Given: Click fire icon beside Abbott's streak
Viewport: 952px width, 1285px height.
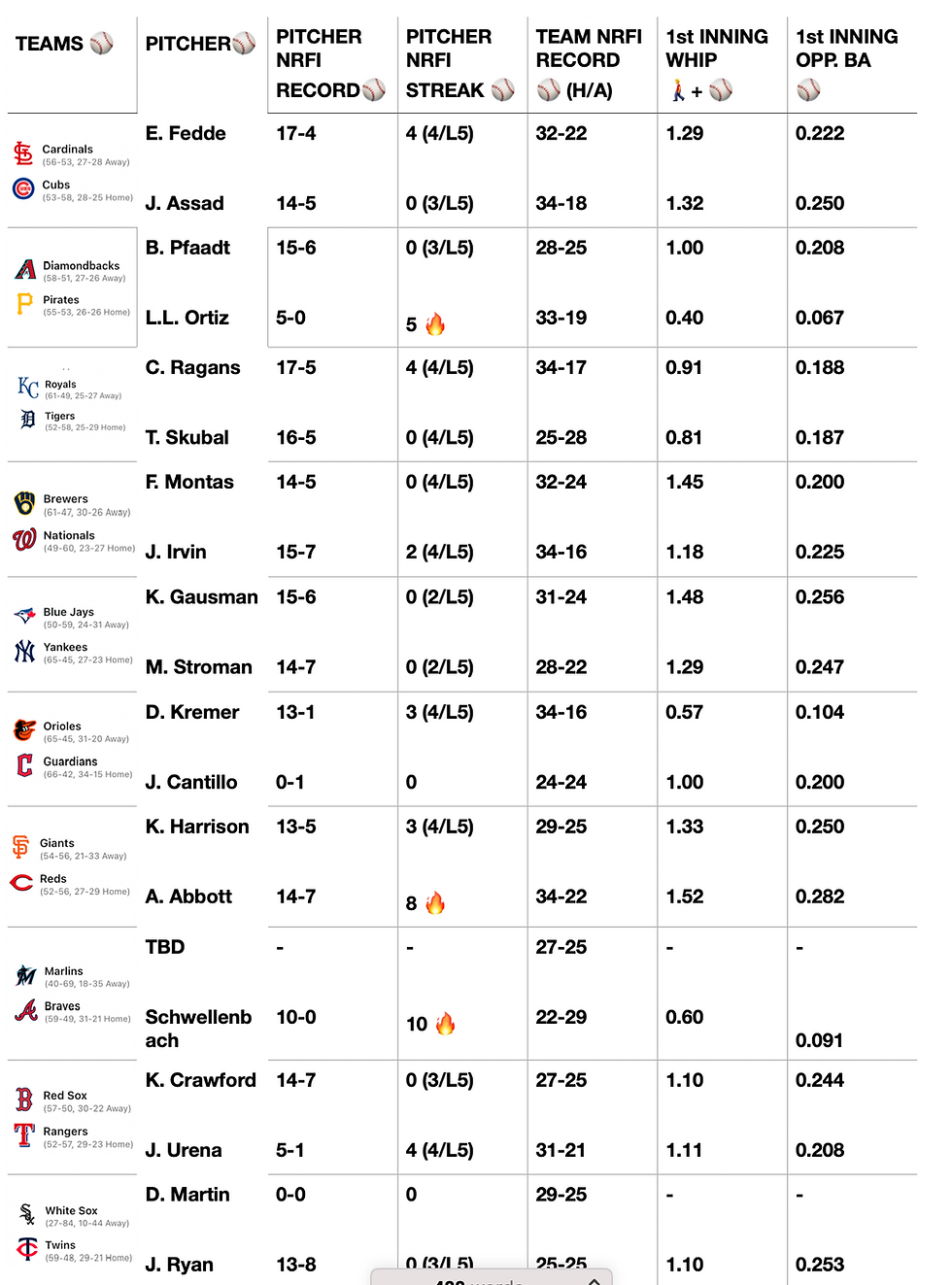Looking at the screenshot, I should point(435,903).
